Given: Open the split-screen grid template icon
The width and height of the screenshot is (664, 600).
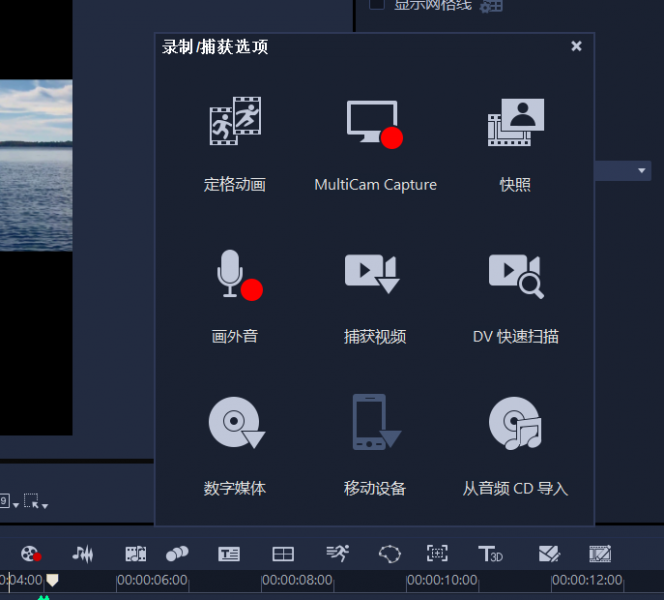Looking at the screenshot, I should pyautogui.click(x=283, y=554).
